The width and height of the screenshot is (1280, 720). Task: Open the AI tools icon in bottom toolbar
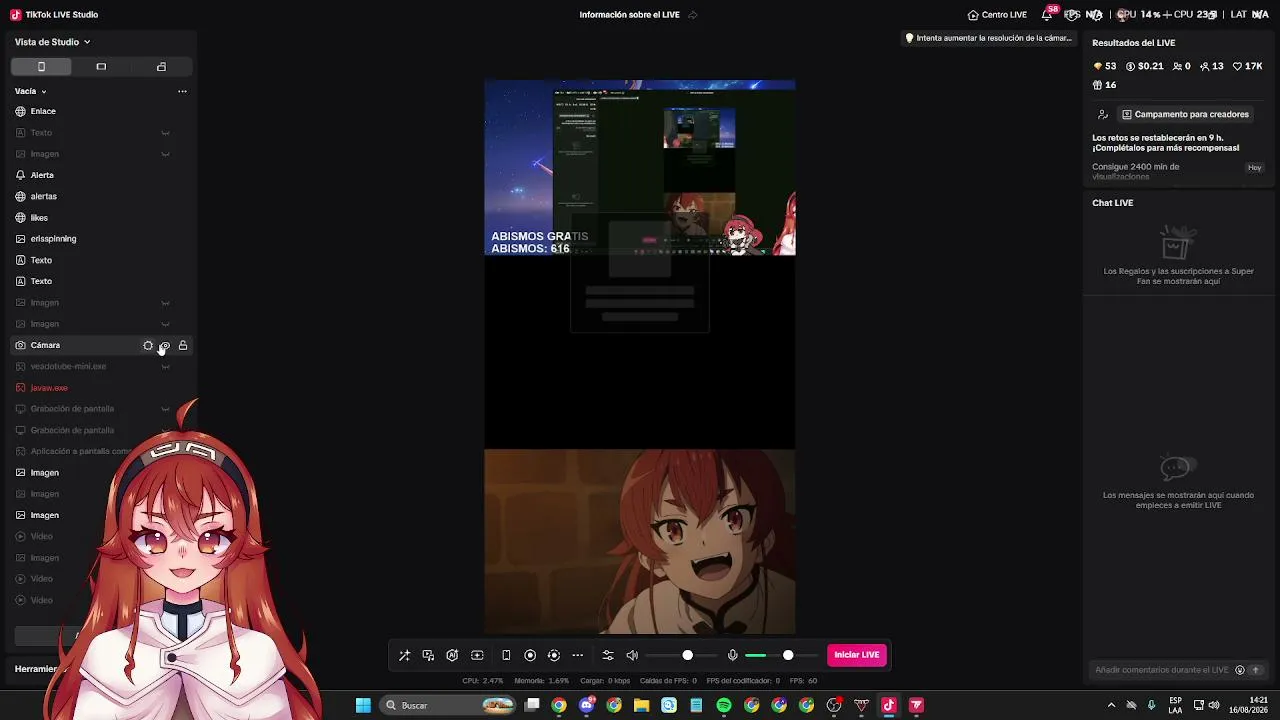pos(452,655)
